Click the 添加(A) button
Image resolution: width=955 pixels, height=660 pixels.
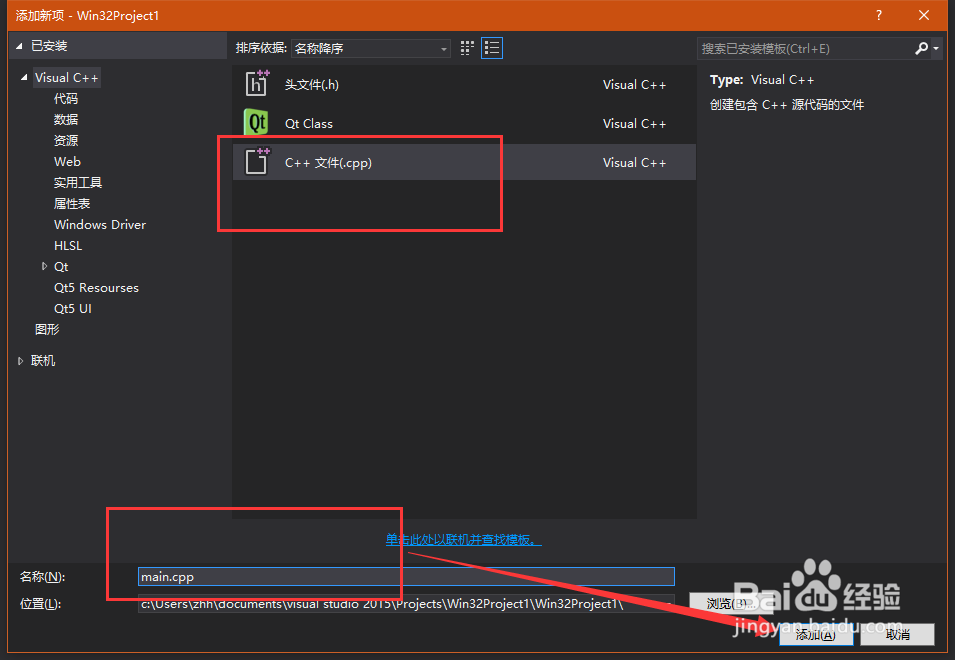816,634
